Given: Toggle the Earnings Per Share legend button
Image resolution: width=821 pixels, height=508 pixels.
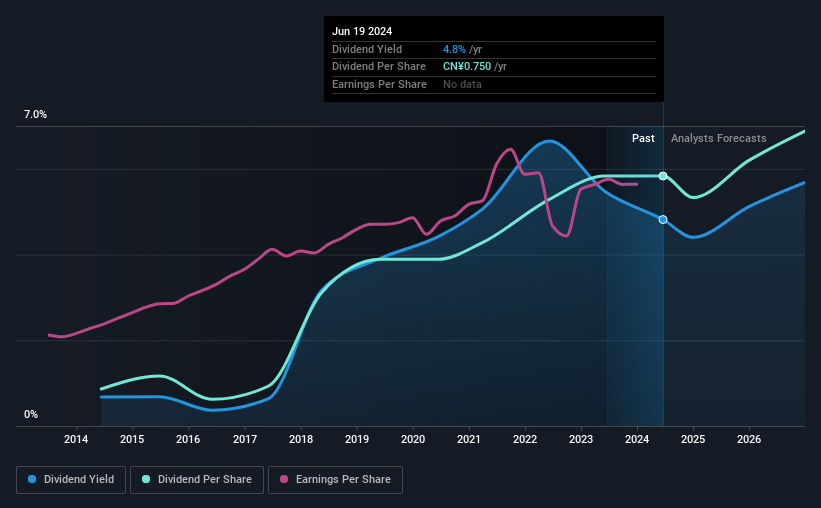Looking at the screenshot, I should pyautogui.click(x=335, y=480).
